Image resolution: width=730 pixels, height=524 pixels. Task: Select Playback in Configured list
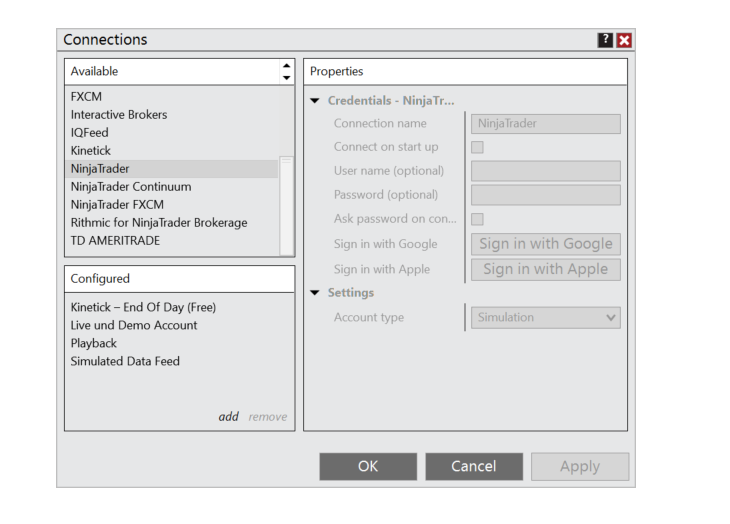[x=94, y=343]
